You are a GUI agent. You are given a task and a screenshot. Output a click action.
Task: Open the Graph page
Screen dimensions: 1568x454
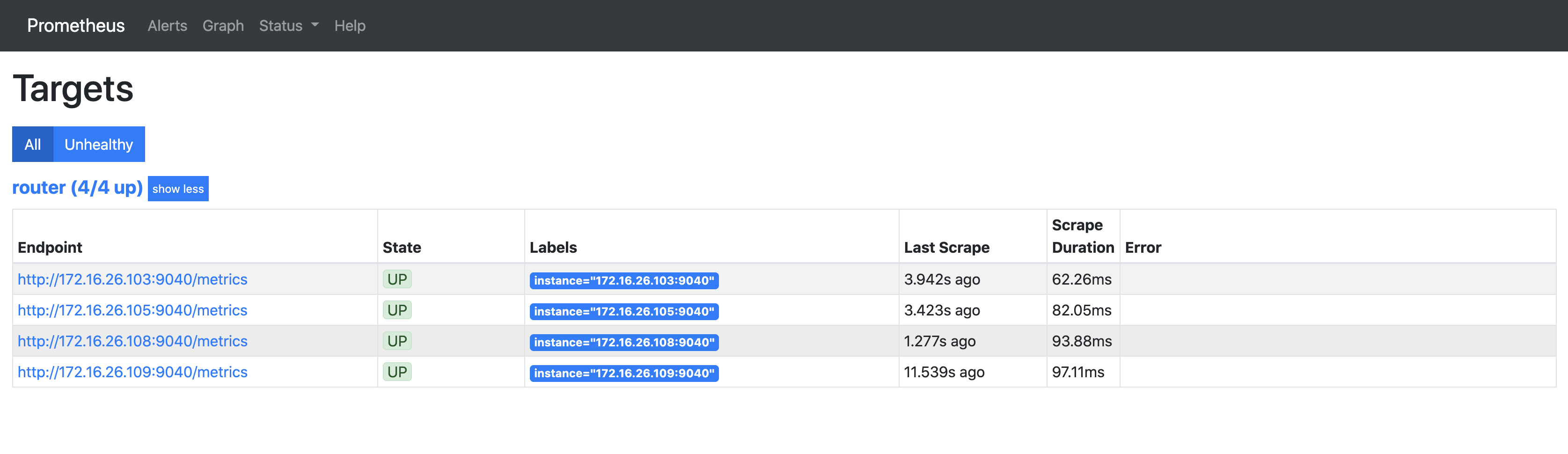click(x=223, y=26)
